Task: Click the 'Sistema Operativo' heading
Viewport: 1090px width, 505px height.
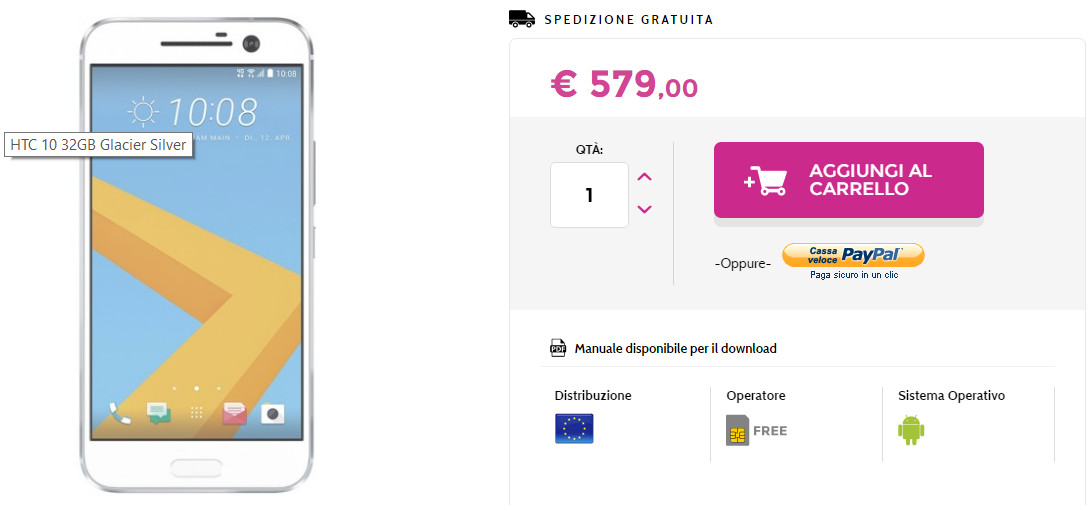Action: click(x=951, y=395)
